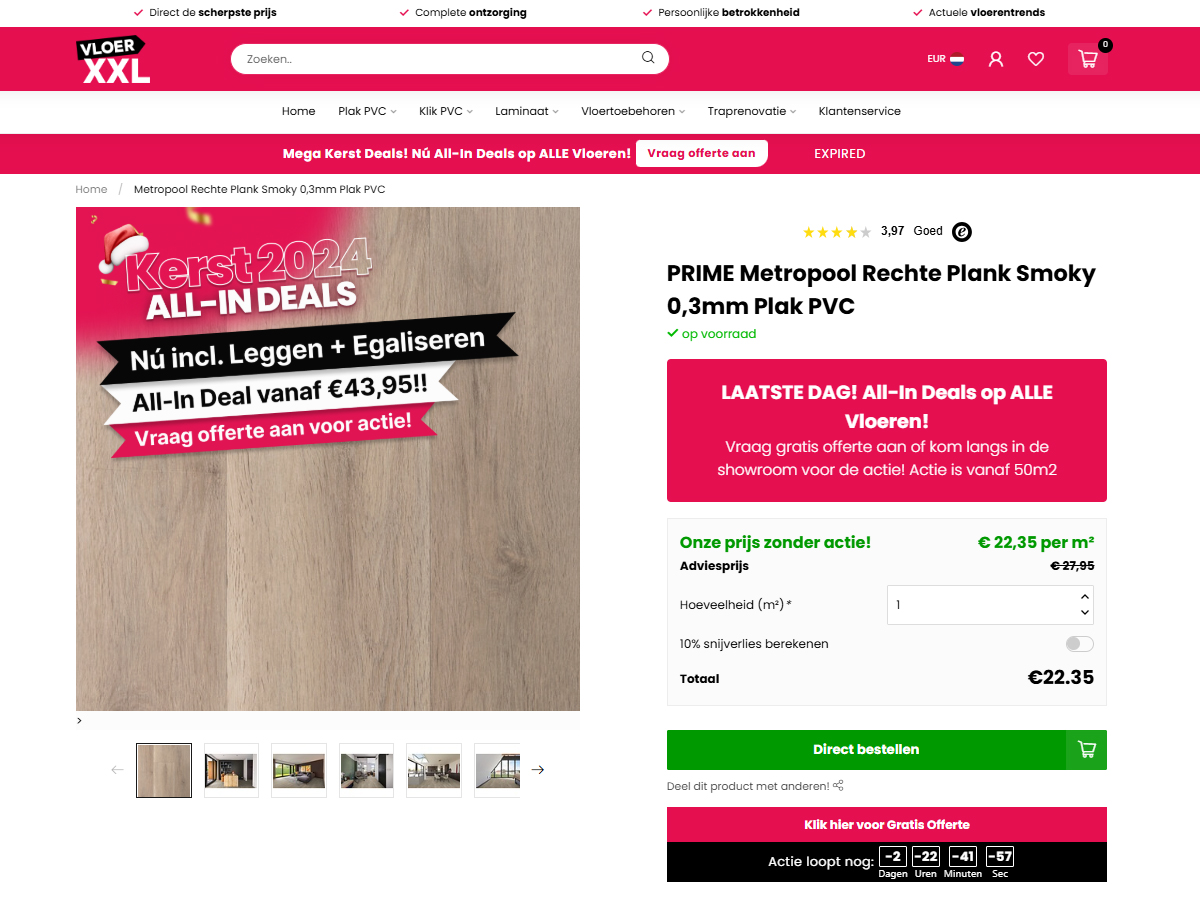Expand the Vloertoebehoren menu
This screenshot has width=1200, height=915.
(x=633, y=111)
